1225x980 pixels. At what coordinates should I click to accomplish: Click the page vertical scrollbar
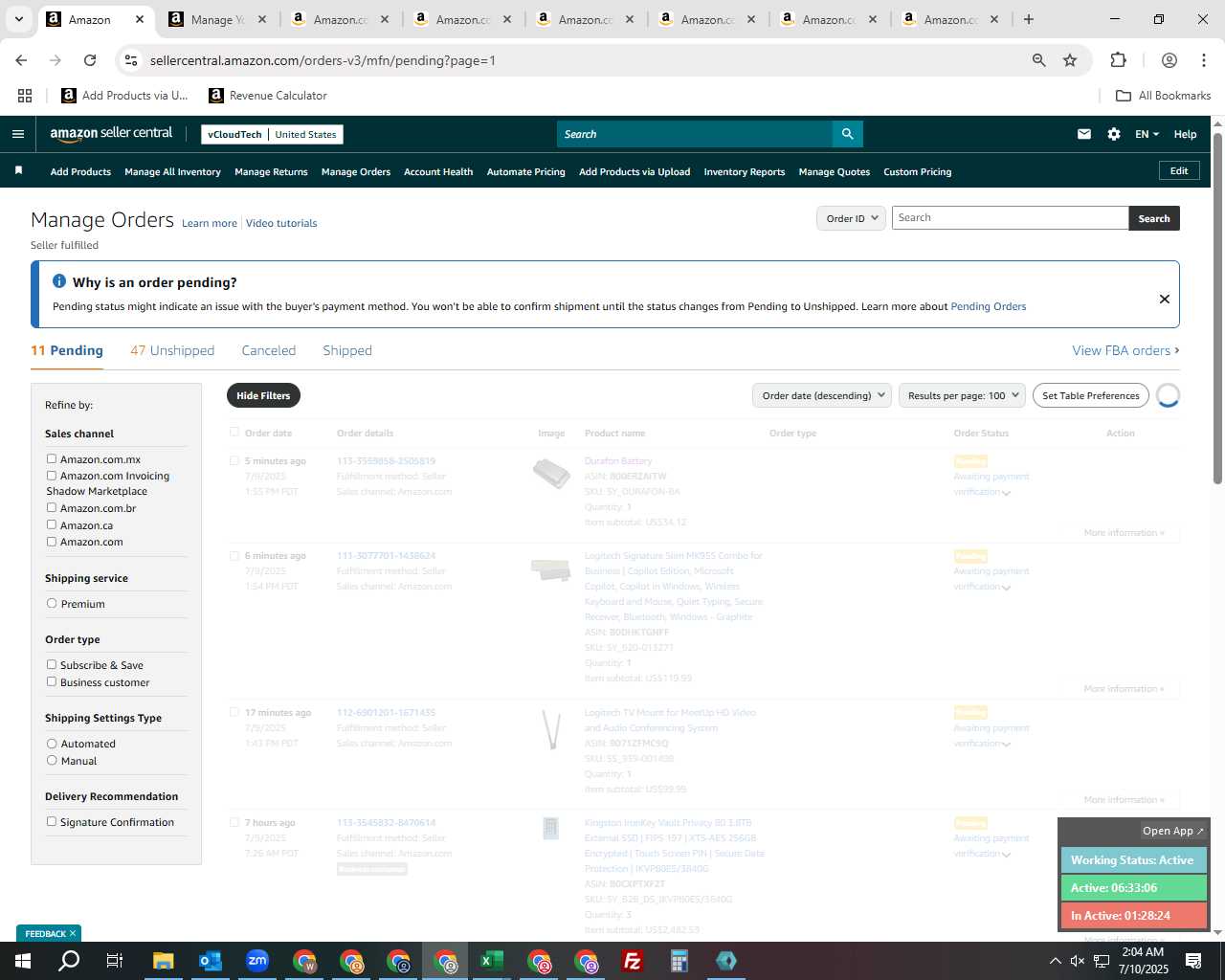tap(1218, 306)
